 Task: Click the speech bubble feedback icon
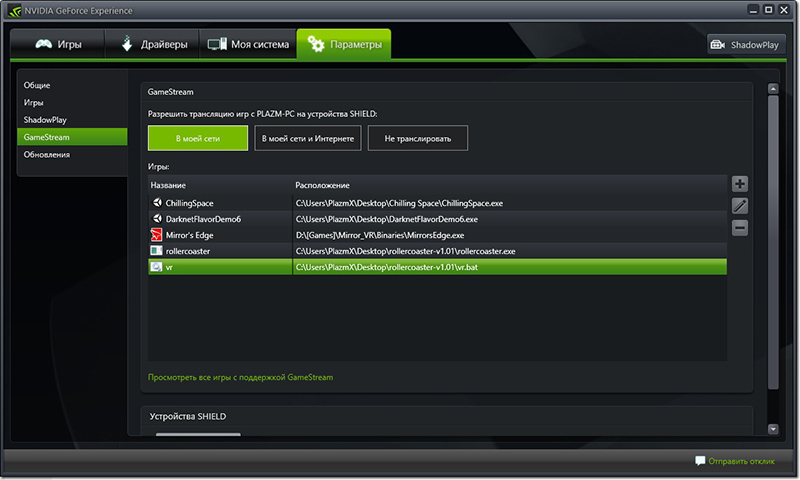point(700,461)
